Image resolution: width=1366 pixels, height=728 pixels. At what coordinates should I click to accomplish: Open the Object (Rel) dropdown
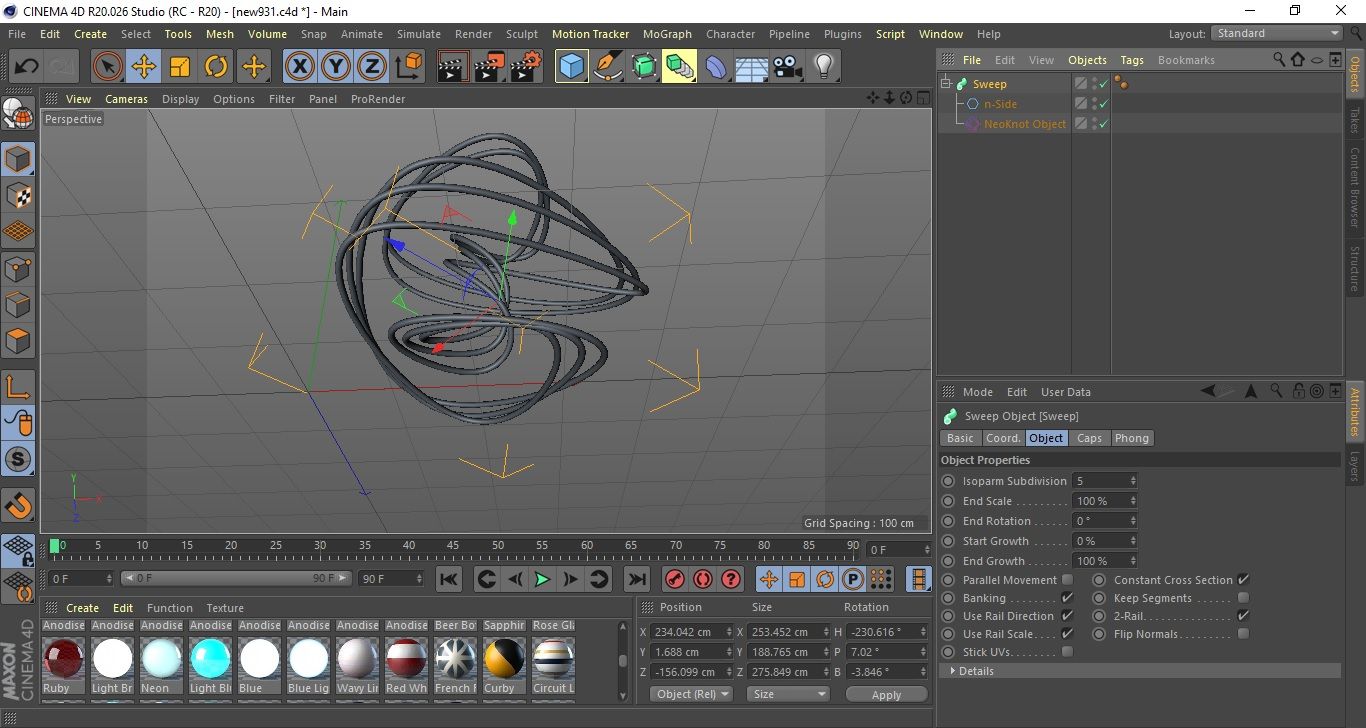[x=691, y=694]
